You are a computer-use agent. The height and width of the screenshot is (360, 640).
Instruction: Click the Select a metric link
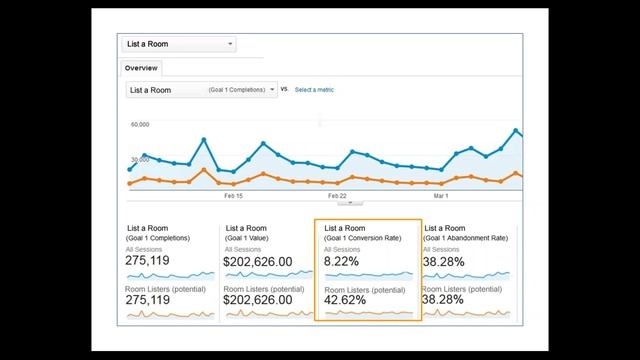click(x=314, y=90)
